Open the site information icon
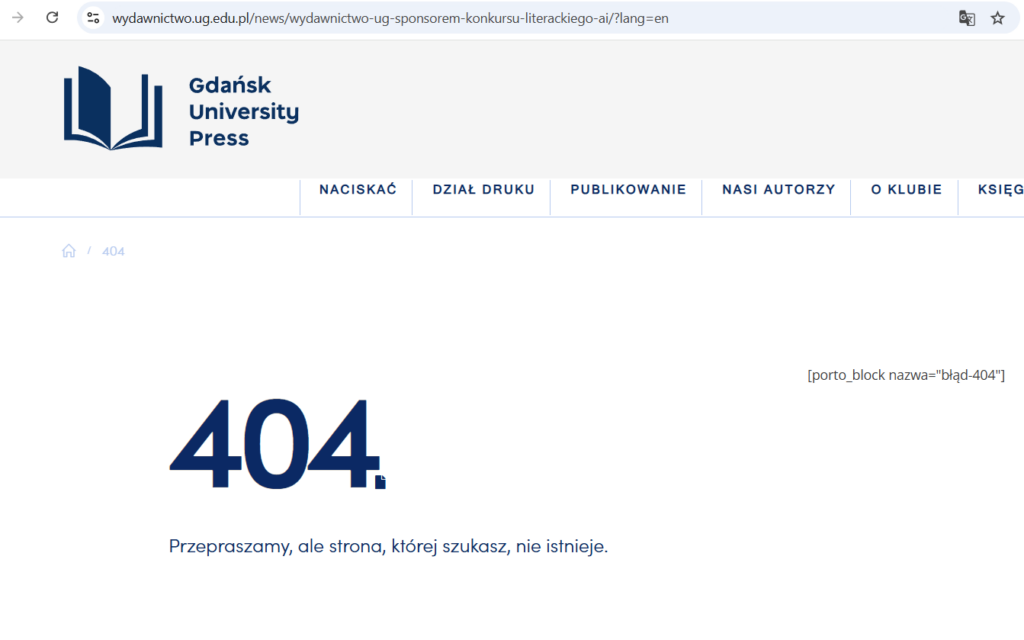Image resolution: width=1024 pixels, height=640 pixels. (x=93, y=18)
